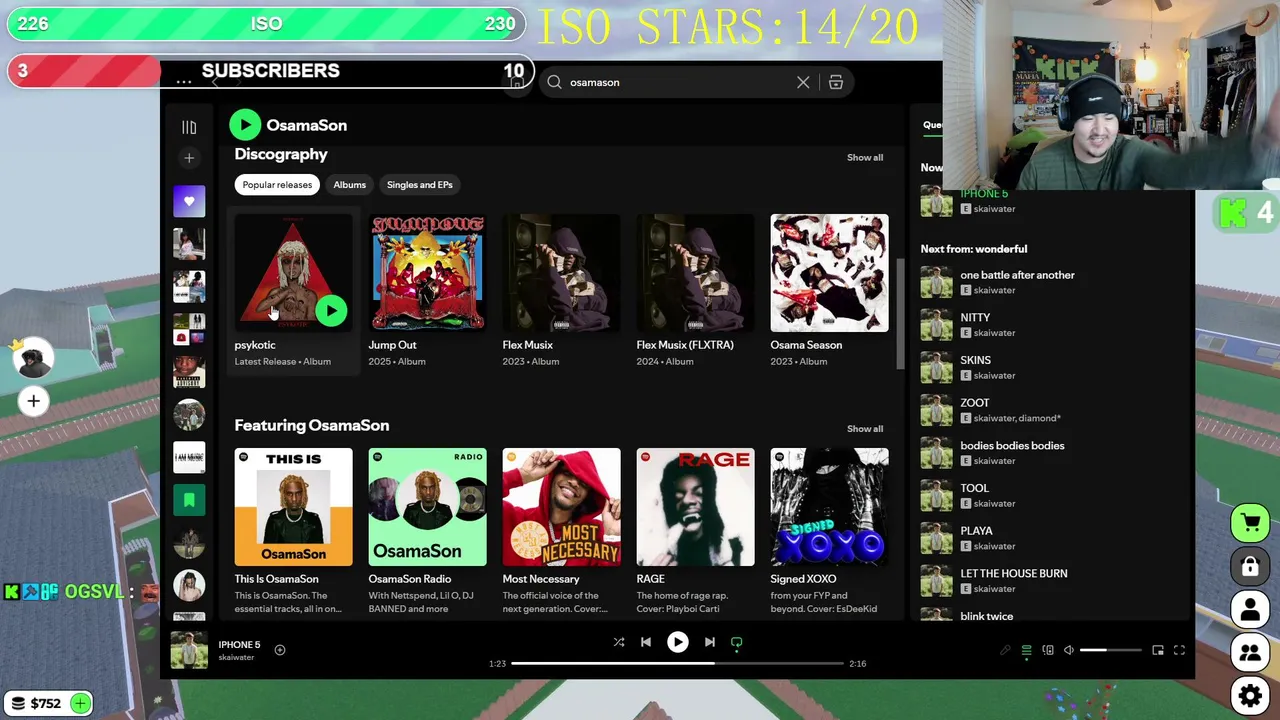Create a new playlist with the plus icon

(x=189, y=158)
